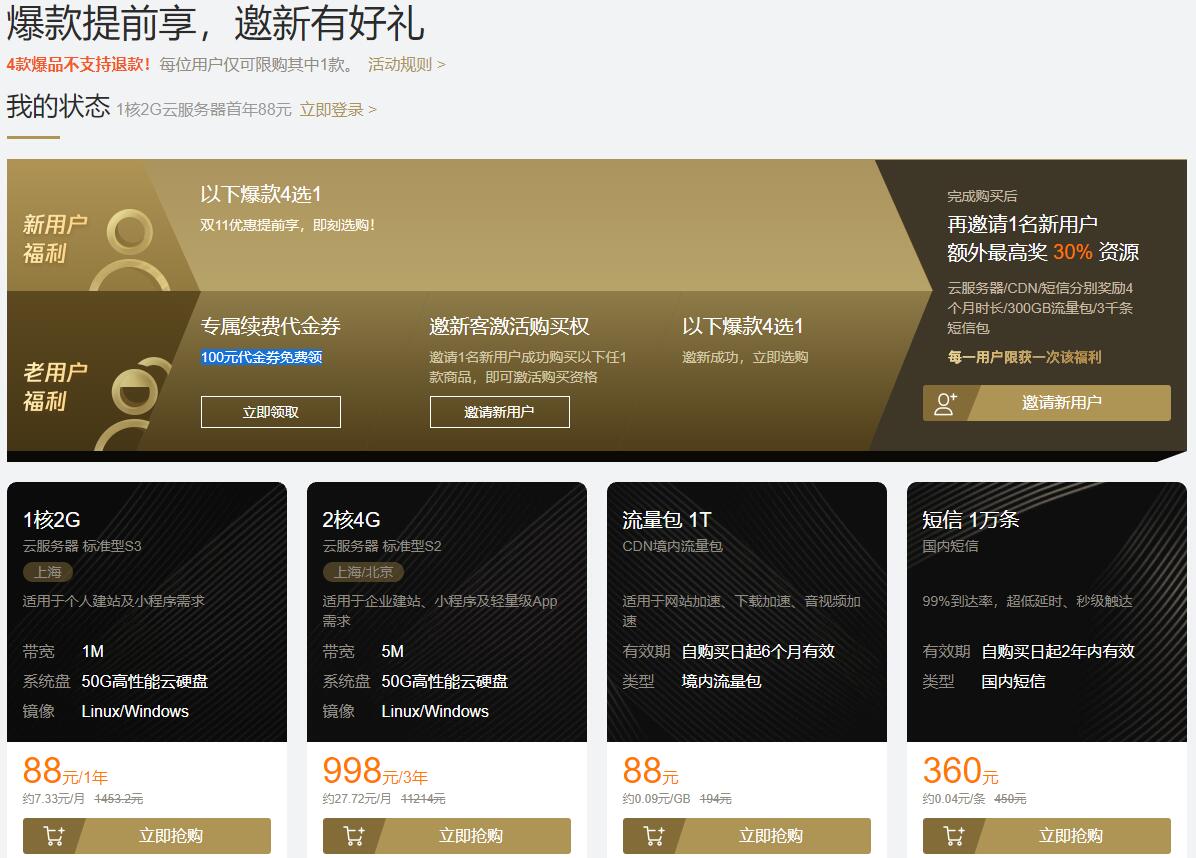The height and width of the screenshot is (858, 1196).
Task: Click the 998元/3年 price
Action: [375, 771]
